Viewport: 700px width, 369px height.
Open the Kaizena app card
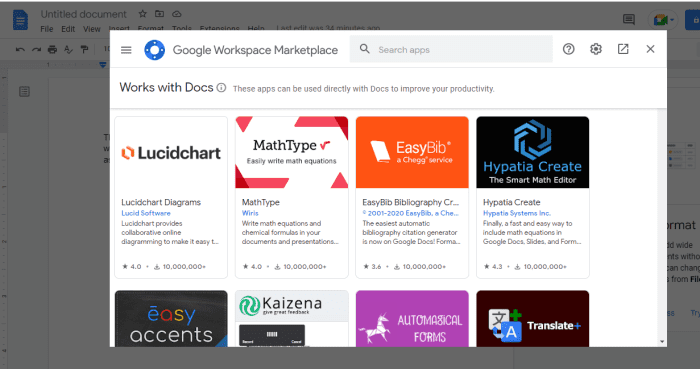click(292, 319)
